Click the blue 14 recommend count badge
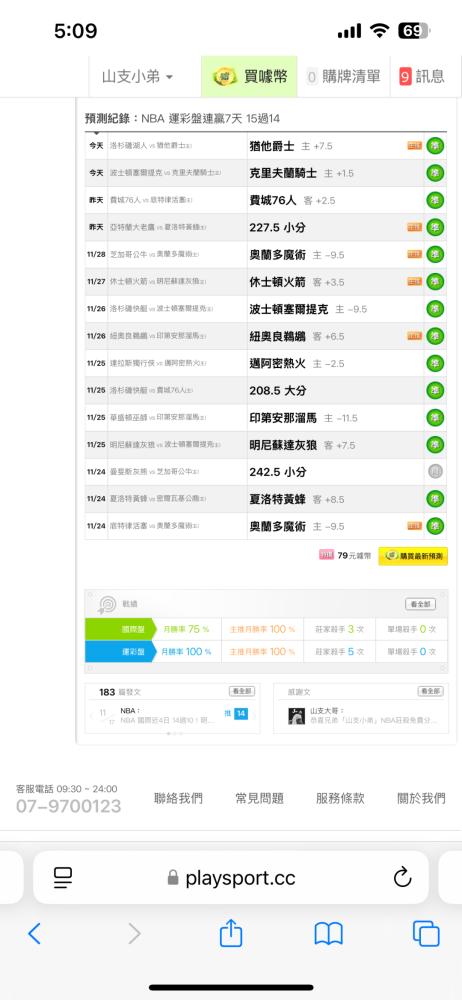Viewport: 462px width, 1000px height. (241, 714)
